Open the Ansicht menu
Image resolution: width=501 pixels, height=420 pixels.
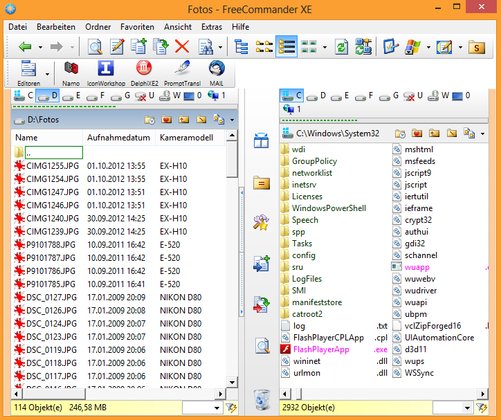click(178, 27)
